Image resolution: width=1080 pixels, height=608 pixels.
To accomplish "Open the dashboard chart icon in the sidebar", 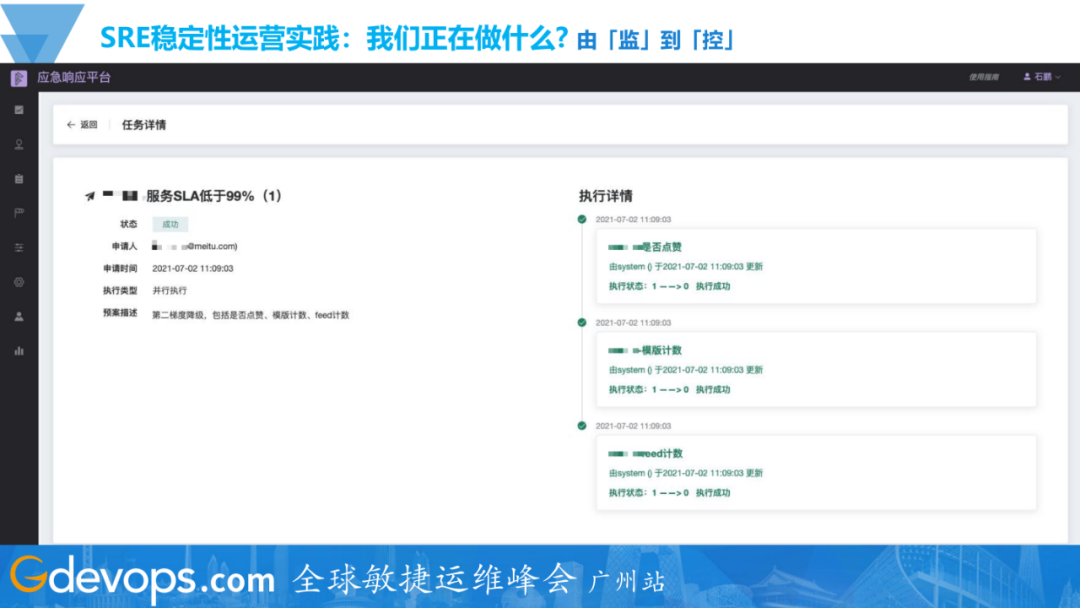I will (x=19, y=110).
